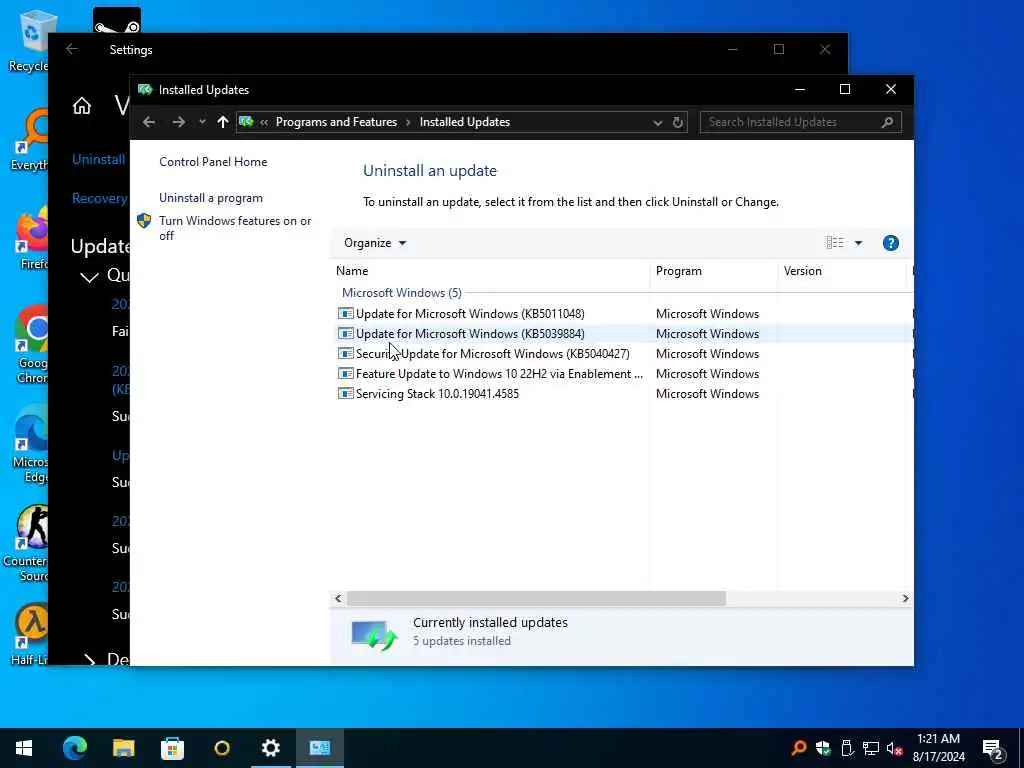Open Uninstall a program link
1024x768 pixels.
click(x=211, y=198)
